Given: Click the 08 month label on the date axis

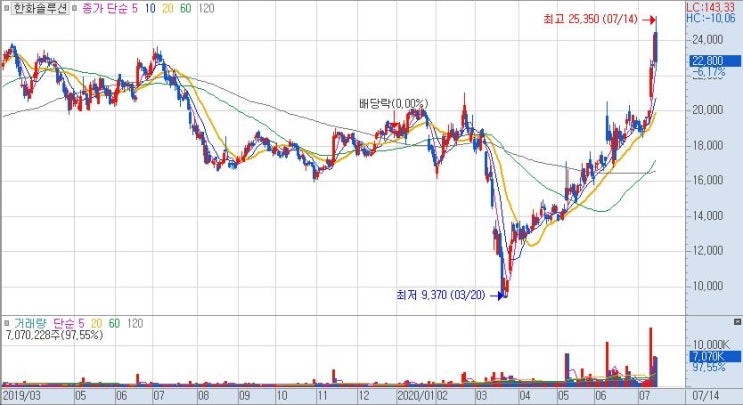Looking at the screenshot, I should pyautogui.click(x=203, y=396).
